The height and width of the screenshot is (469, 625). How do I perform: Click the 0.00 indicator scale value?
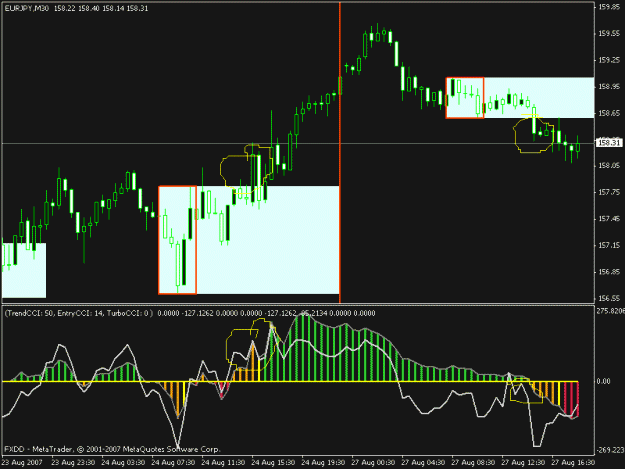pyautogui.click(x=603, y=381)
